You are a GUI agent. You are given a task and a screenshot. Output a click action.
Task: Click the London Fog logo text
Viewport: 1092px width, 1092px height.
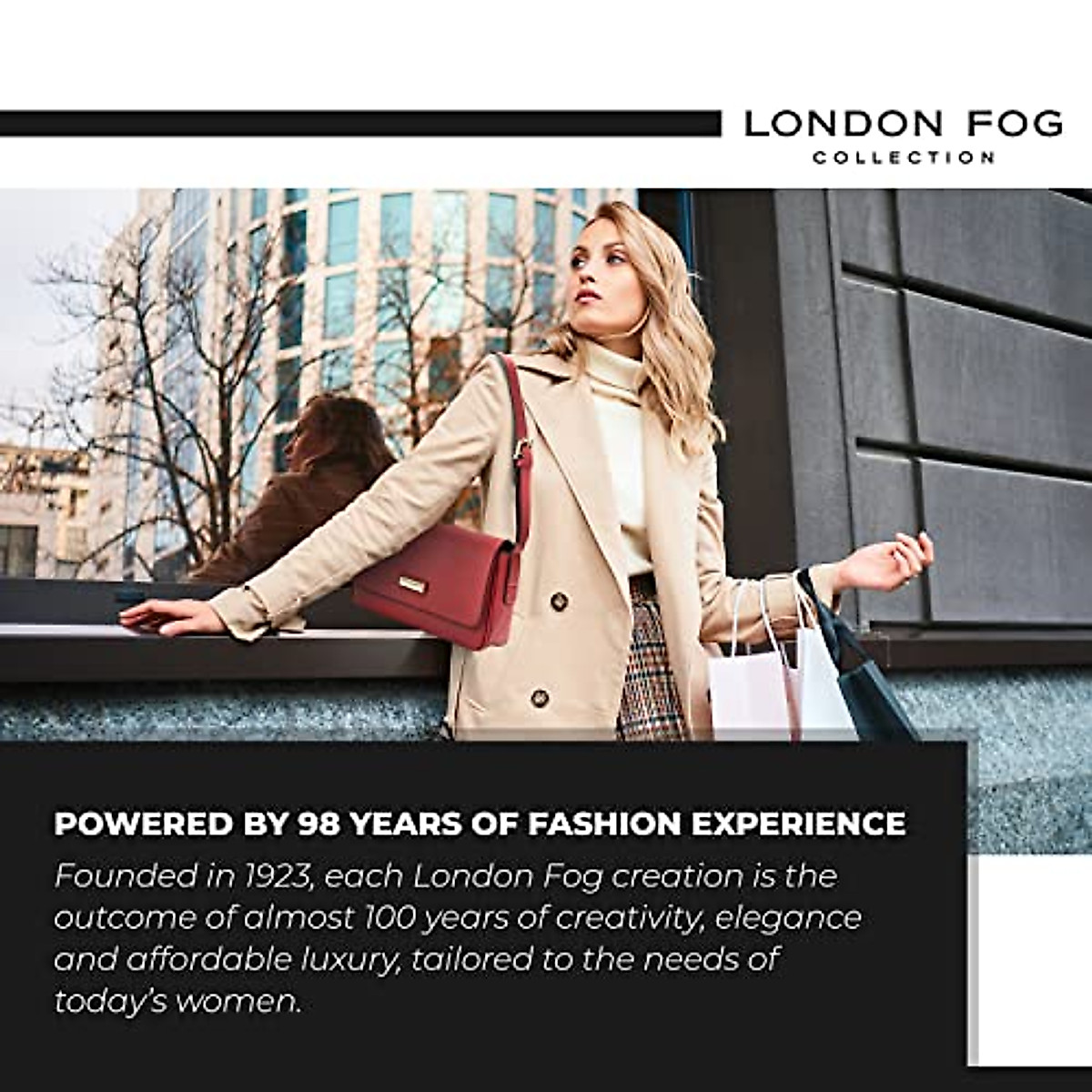(x=904, y=124)
